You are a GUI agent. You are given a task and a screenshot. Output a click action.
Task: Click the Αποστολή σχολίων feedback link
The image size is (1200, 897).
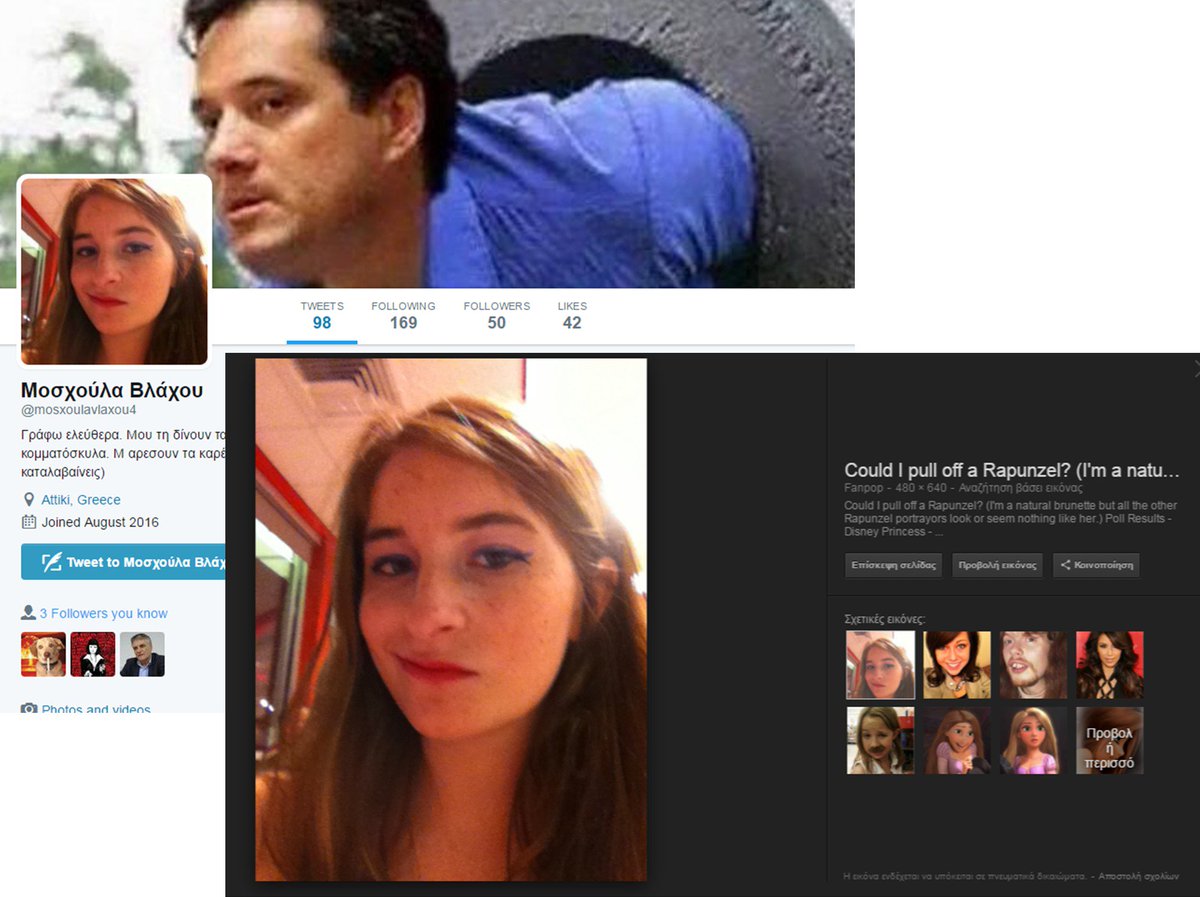click(x=1139, y=876)
